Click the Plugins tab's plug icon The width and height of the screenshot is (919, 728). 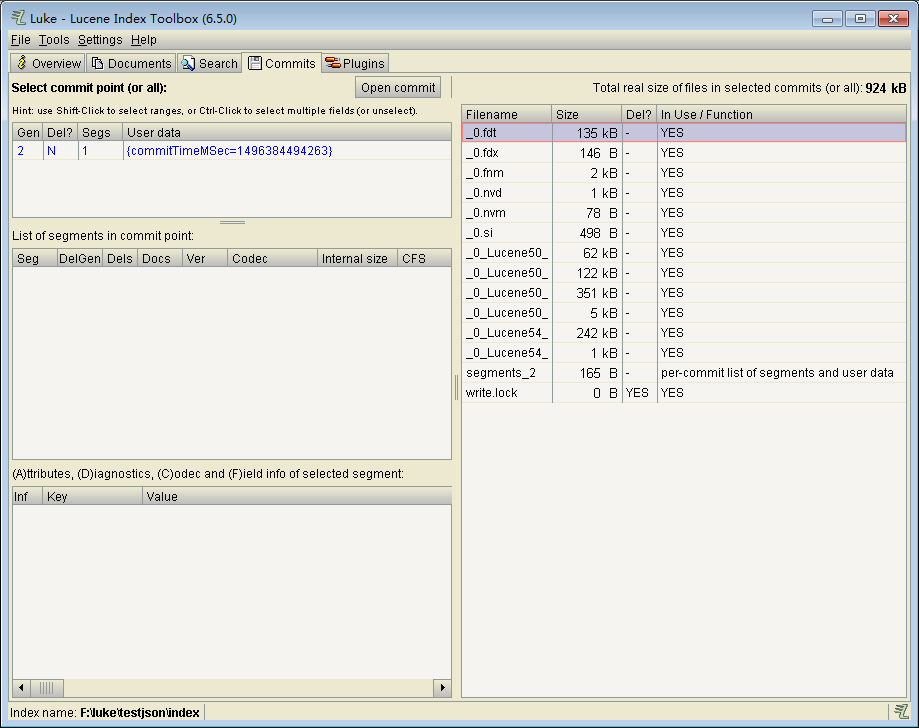point(333,63)
